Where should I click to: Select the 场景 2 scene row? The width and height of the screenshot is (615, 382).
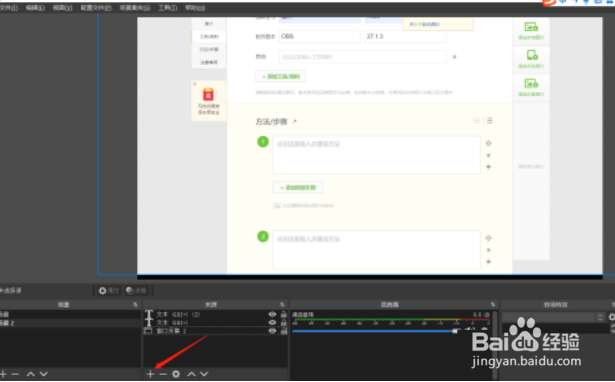click(70, 323)
